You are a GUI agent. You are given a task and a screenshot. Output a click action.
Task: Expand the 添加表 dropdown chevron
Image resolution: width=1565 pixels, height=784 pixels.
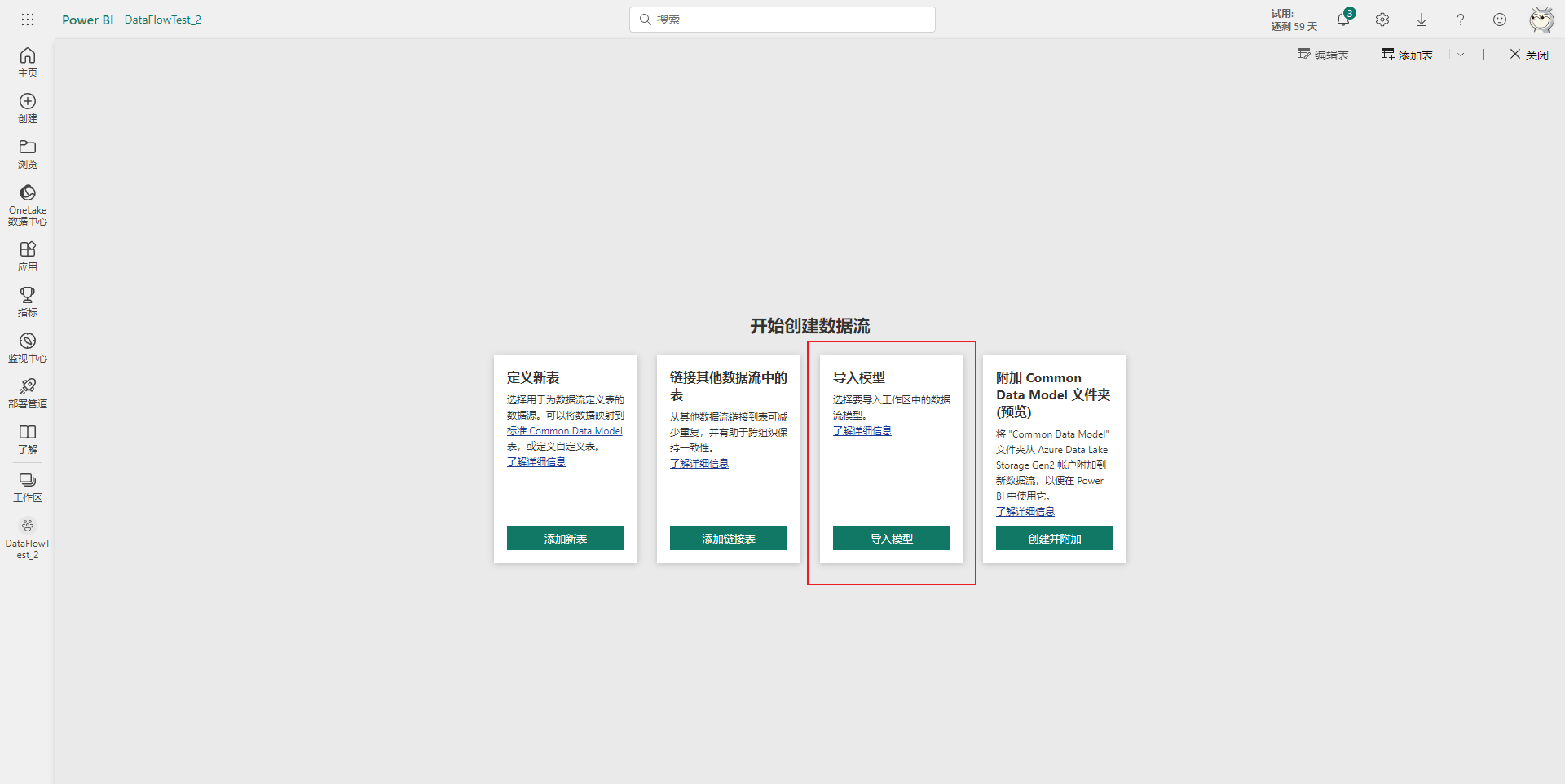tap(1461, 55)
